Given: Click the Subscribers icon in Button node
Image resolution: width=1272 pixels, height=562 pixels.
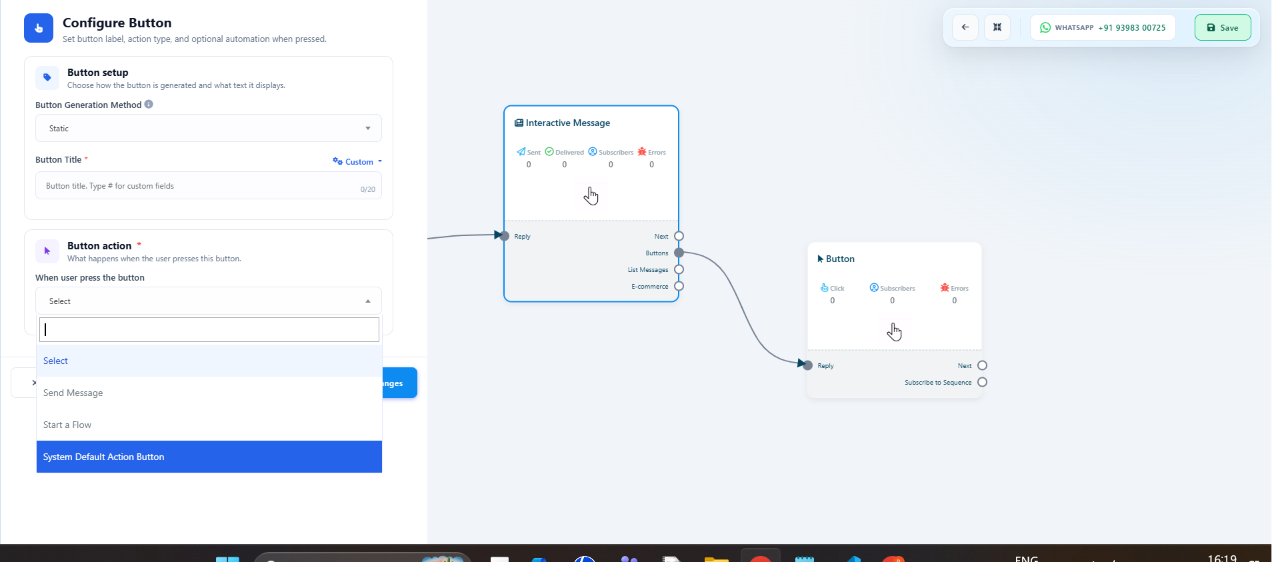Looking at the screenshot, I should (874, 287).
